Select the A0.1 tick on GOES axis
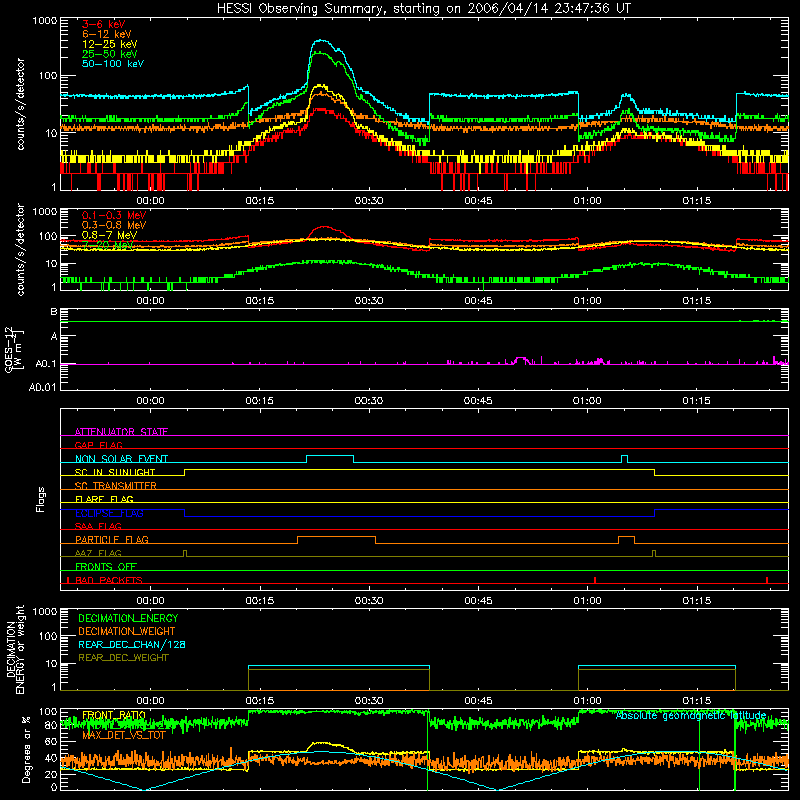This screenshot has height=800, width=800. [46, 364]
